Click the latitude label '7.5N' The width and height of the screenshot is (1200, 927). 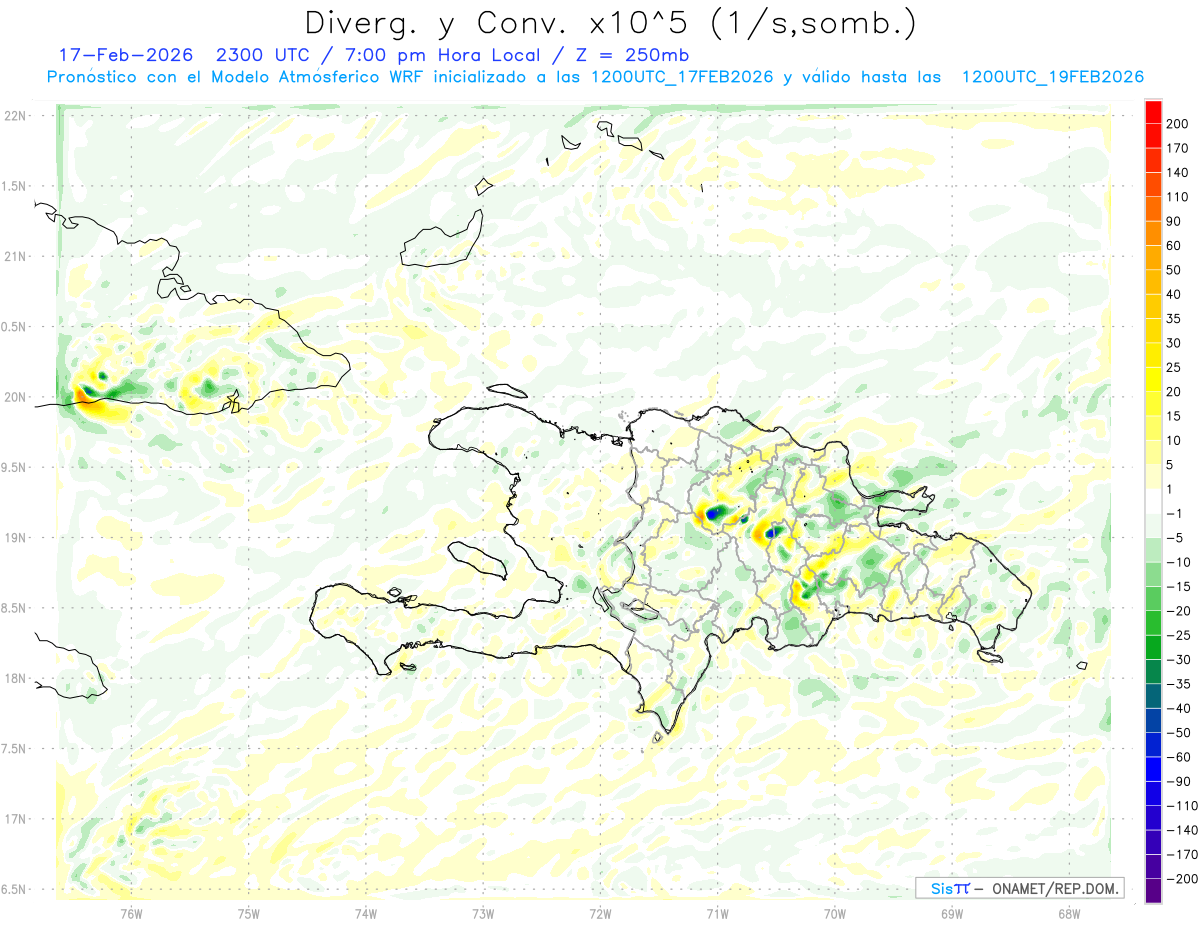(x=14, y=750)
